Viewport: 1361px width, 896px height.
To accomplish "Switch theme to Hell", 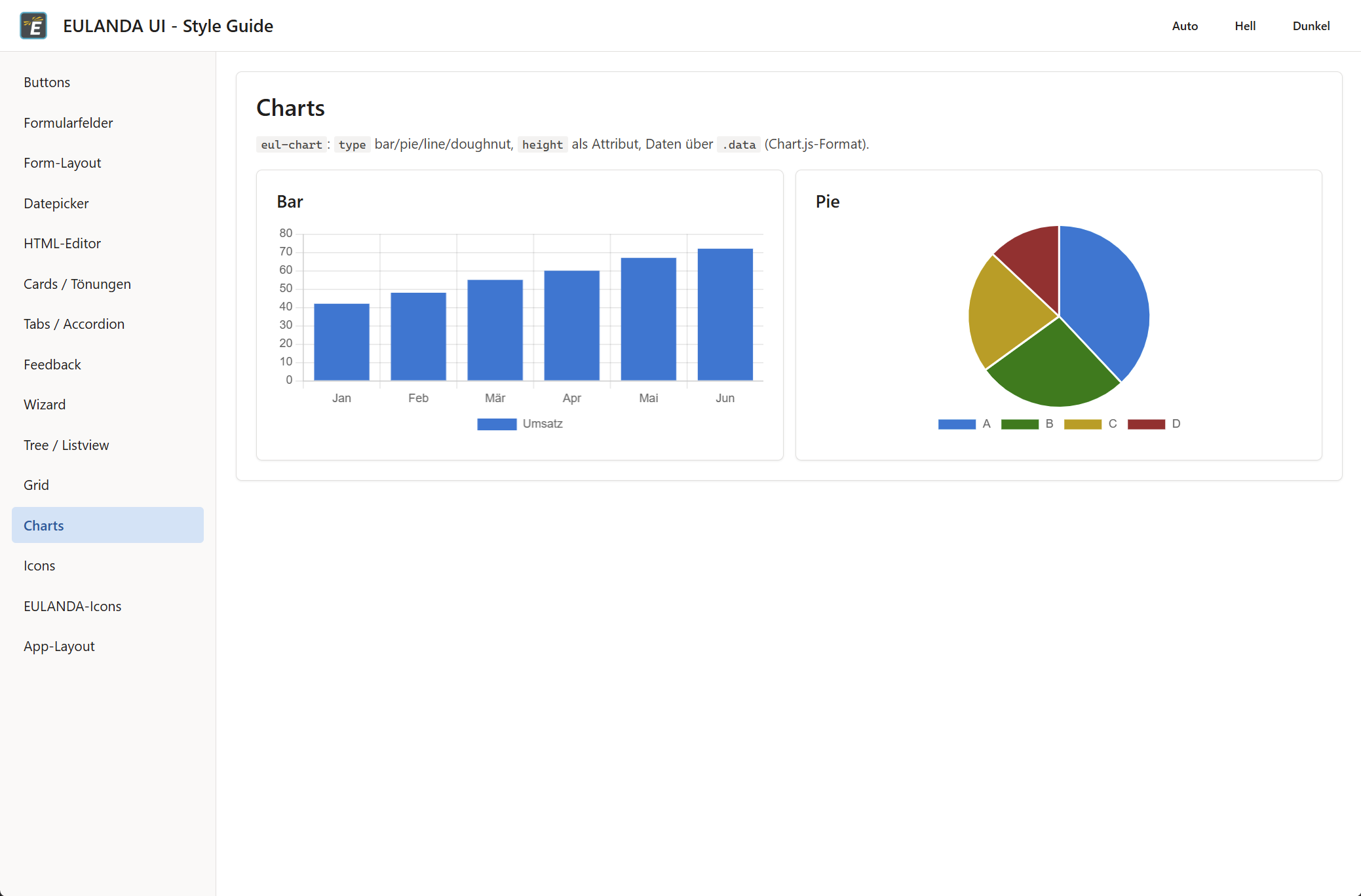I will (1245, 26).
